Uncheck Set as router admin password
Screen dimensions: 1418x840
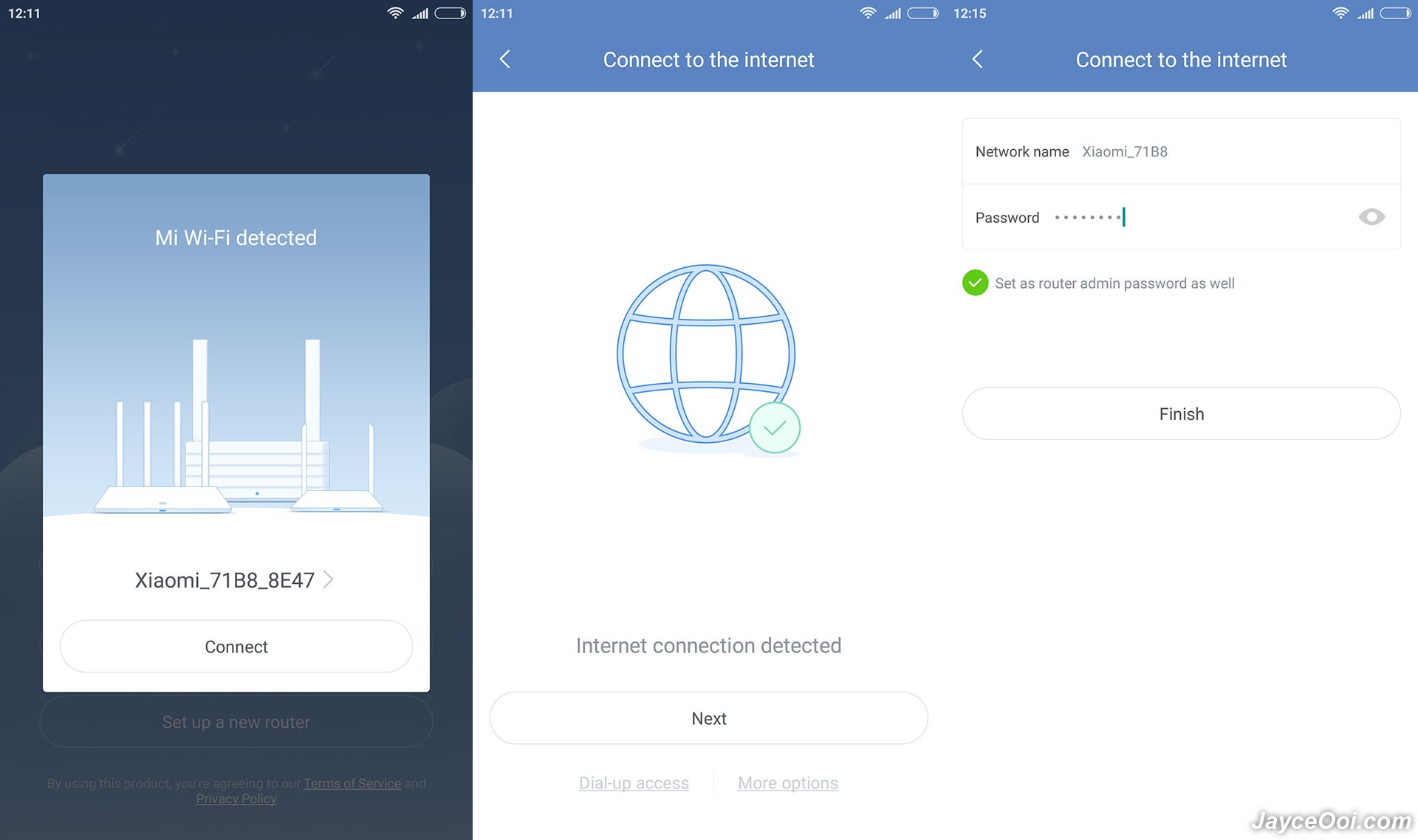[975, 283]
